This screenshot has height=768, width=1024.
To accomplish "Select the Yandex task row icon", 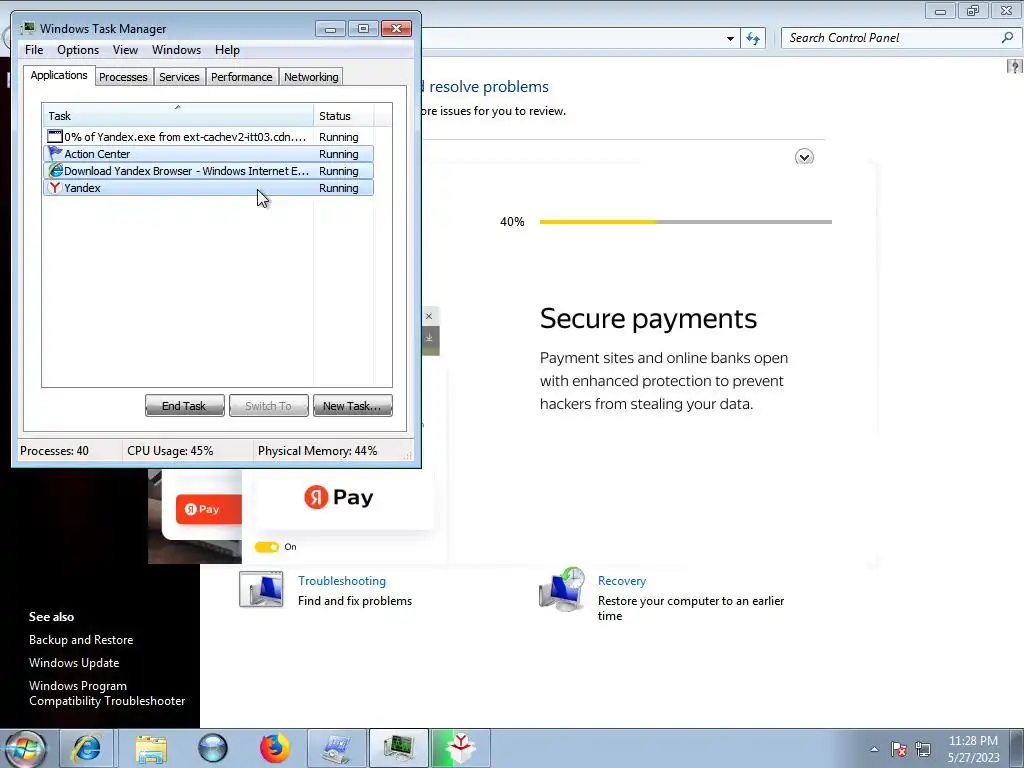I will pos(55,188).
